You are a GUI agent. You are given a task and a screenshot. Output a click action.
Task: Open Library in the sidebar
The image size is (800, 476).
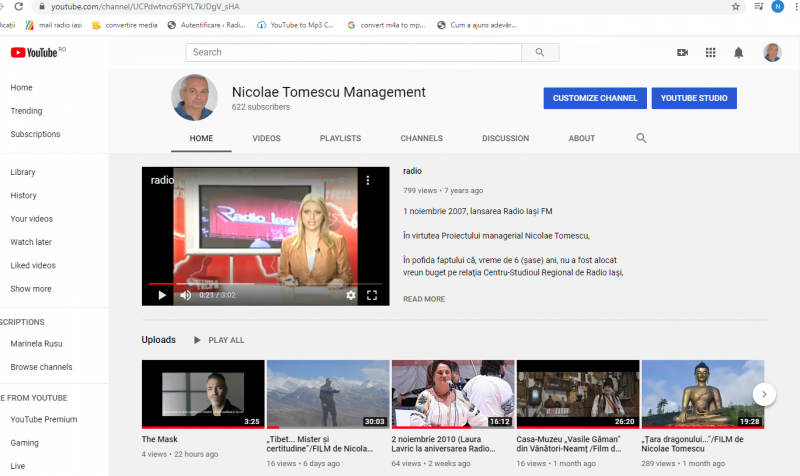(x=23, y=172)
